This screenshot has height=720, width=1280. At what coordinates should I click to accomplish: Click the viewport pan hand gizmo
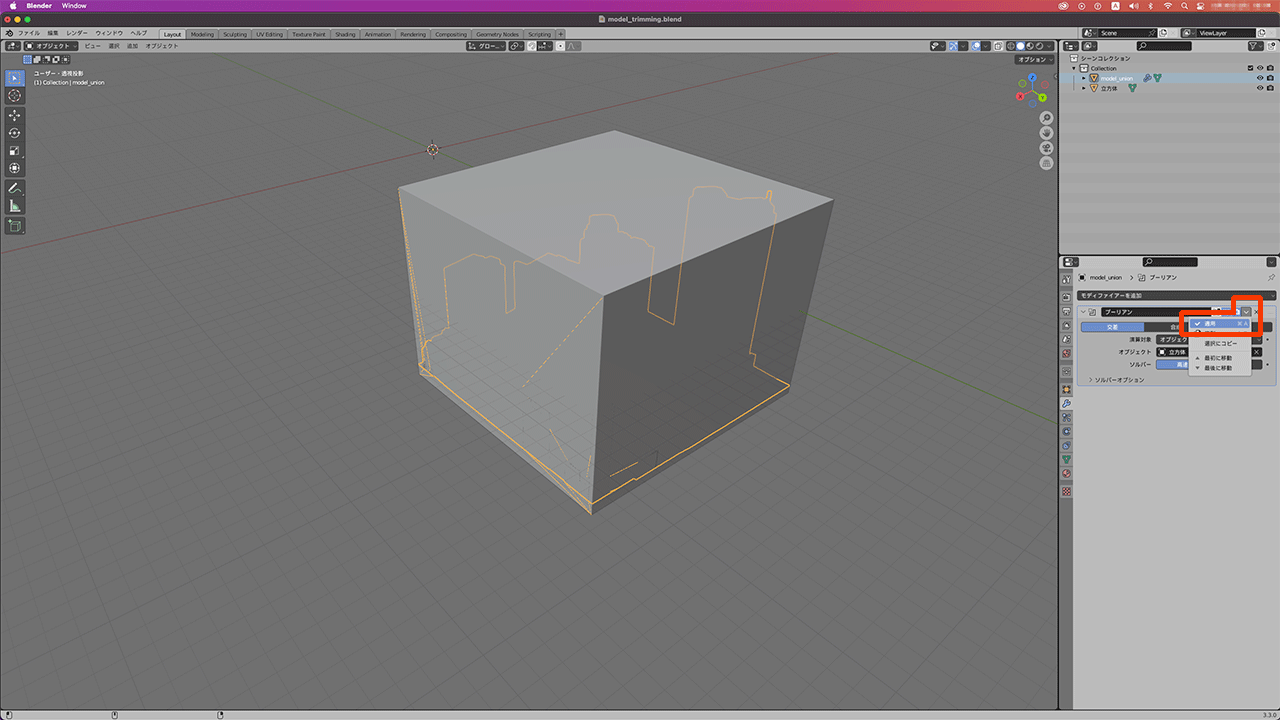coord(1046,133)
